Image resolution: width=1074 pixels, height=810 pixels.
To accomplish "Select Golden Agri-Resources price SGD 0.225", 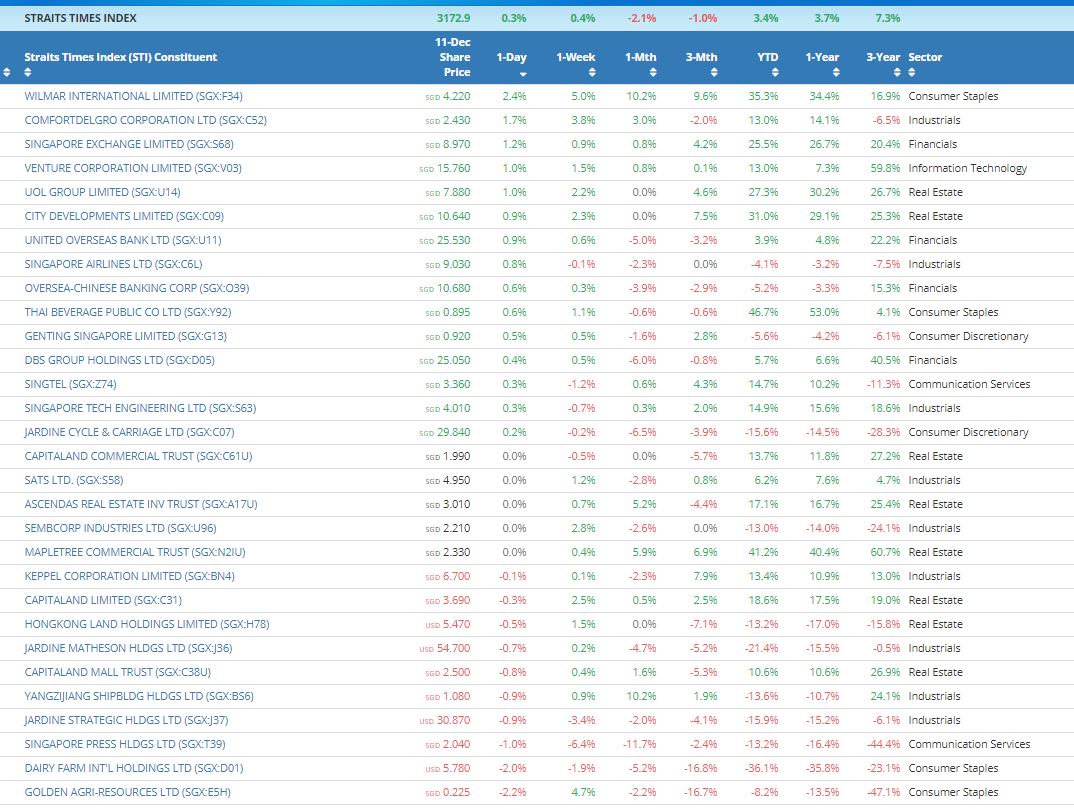I will tap(448, 792).
